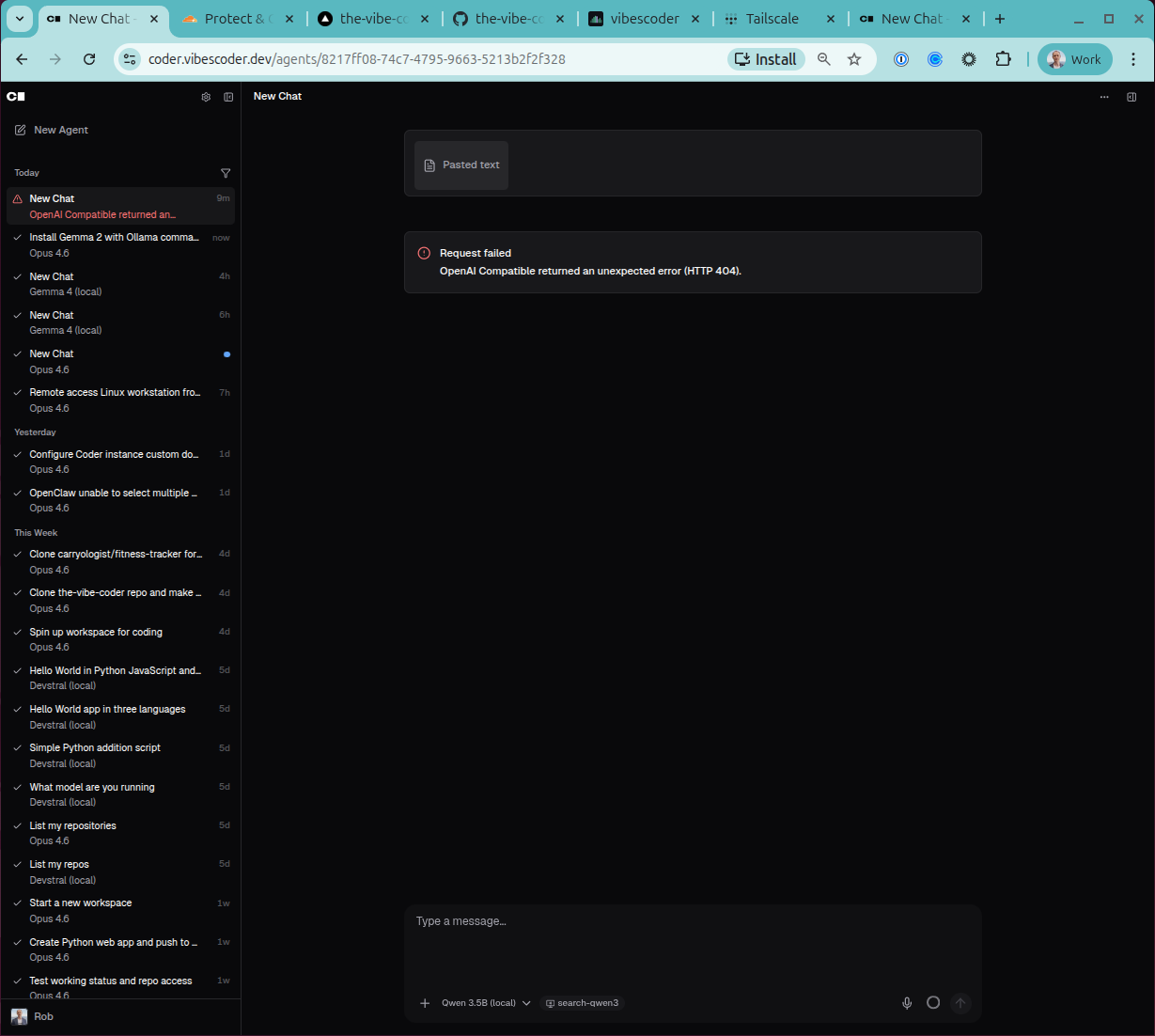Open the New Chat from 6h ago
Viewport: 1155px width, 1036px height.
120,322
